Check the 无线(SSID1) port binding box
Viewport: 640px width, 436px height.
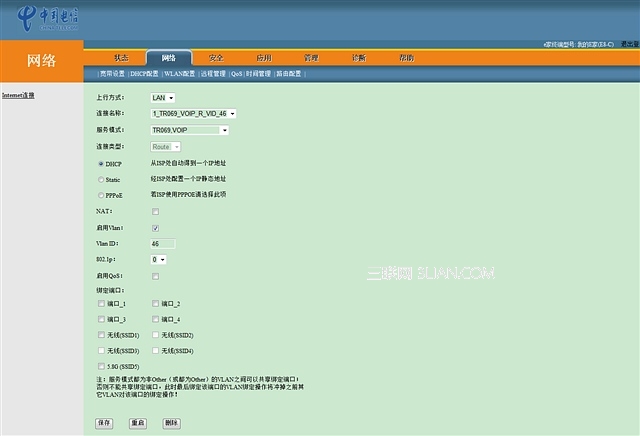point(101,335)
